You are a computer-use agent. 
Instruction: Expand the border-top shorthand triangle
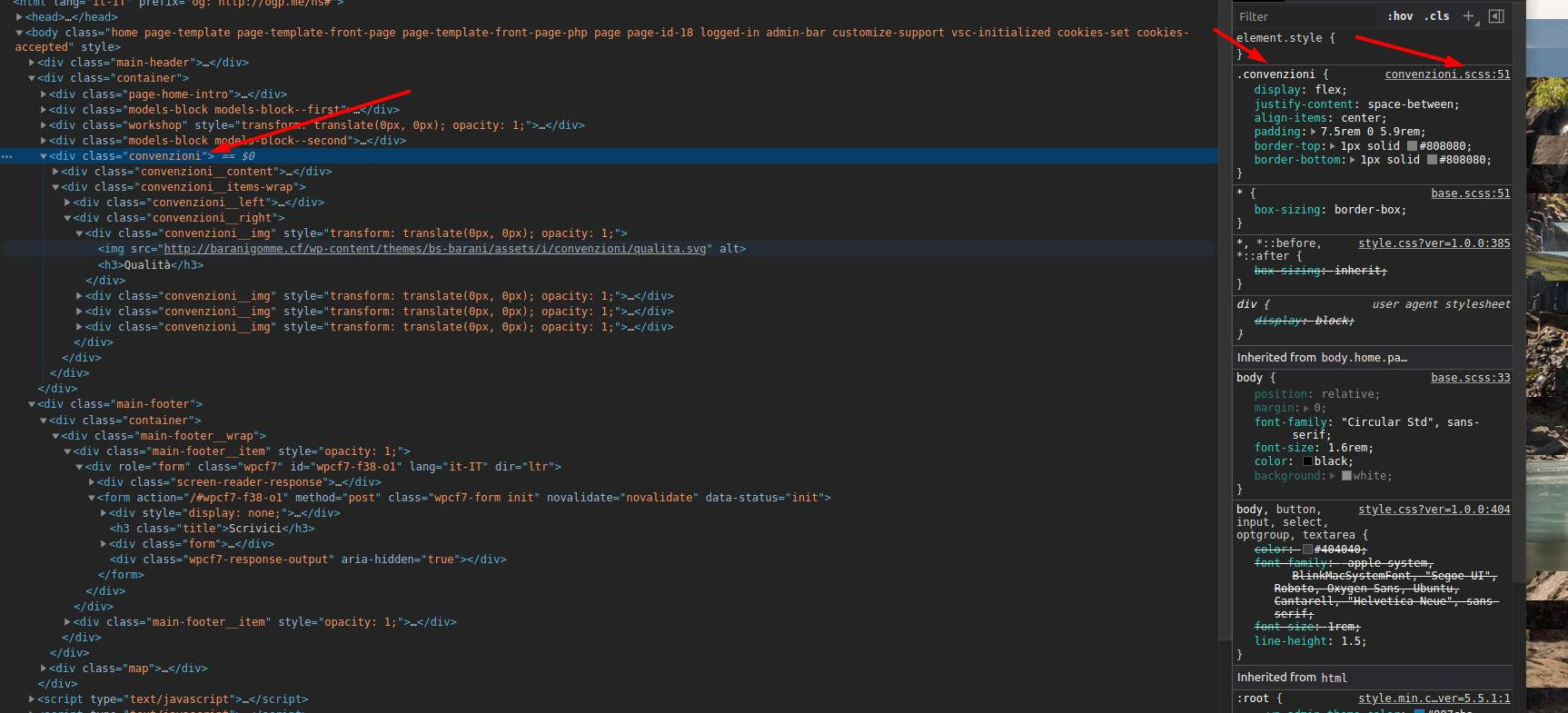[1333, 146]
